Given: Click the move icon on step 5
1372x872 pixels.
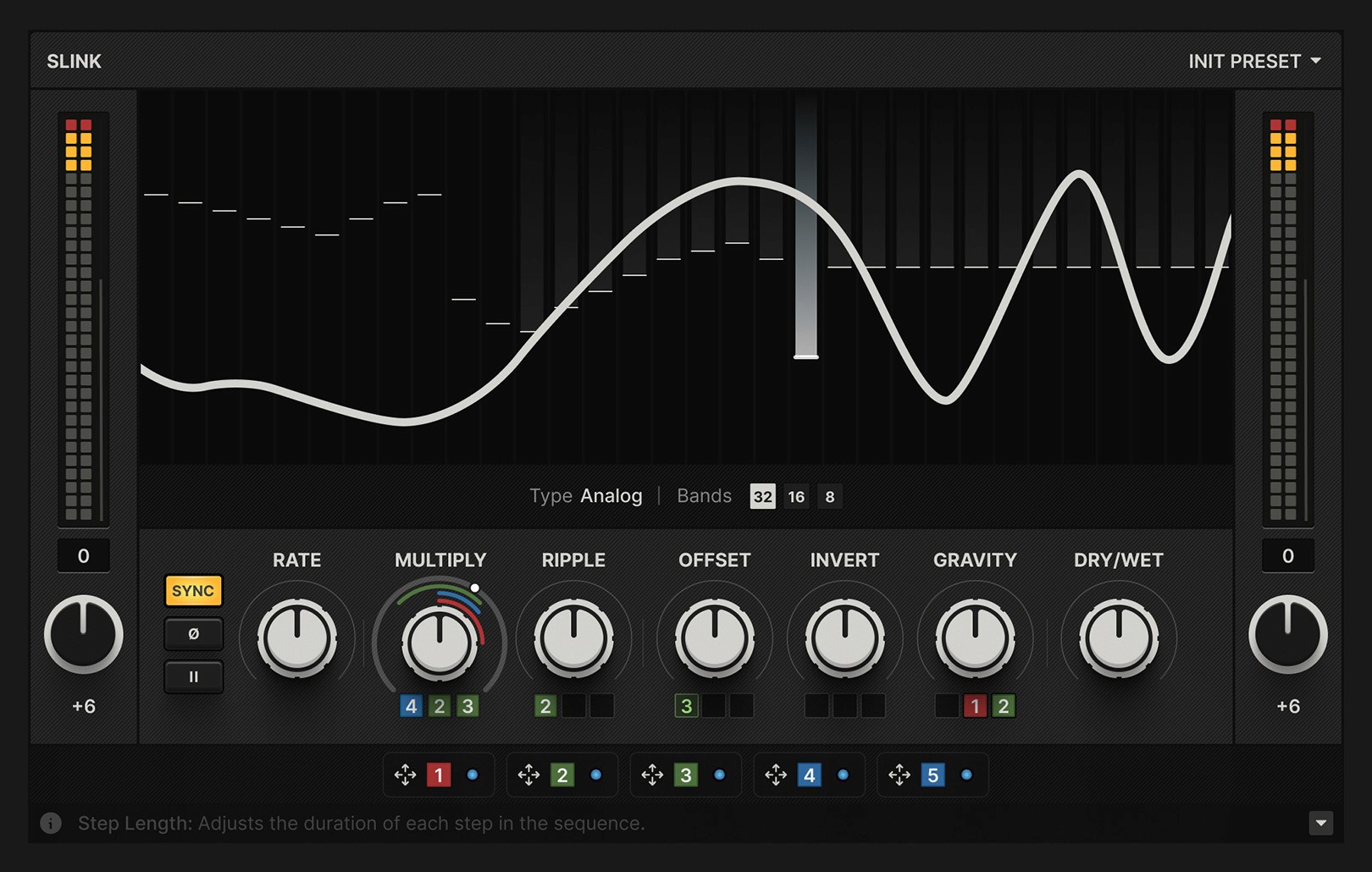Looking at the screenshot, I should click(x=898, y=774).
